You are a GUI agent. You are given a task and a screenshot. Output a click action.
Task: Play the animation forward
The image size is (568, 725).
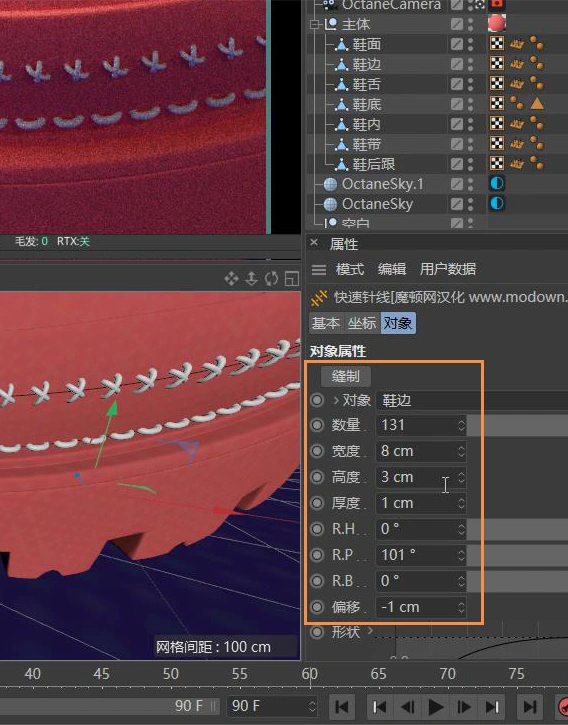coord(435,707)
